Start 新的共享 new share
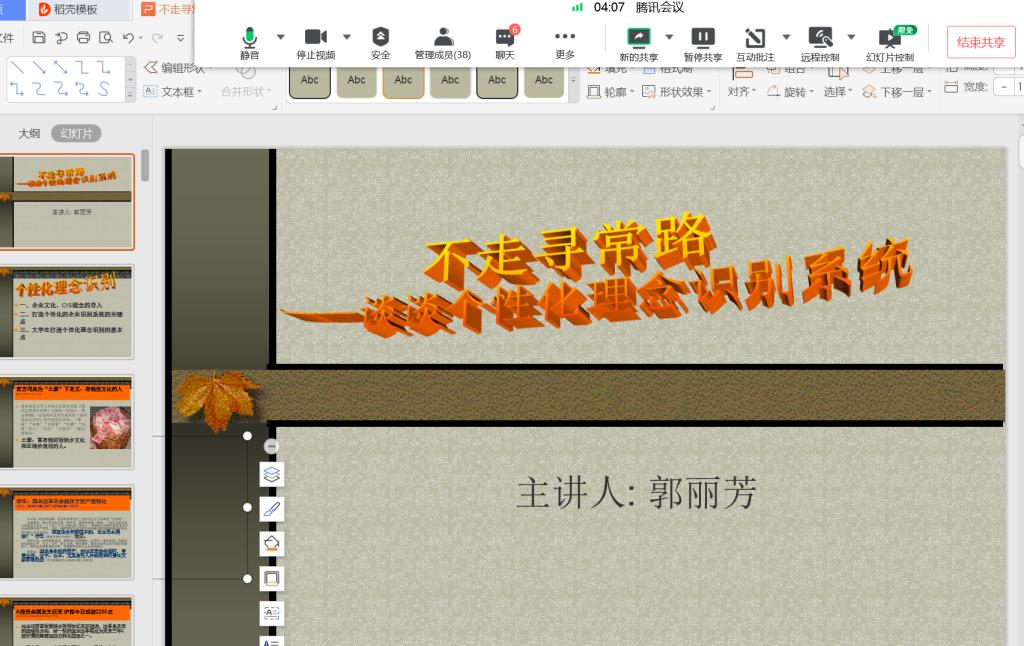Screen dimensions: 1024x646 pyautogui.click(x=638, y=42)
